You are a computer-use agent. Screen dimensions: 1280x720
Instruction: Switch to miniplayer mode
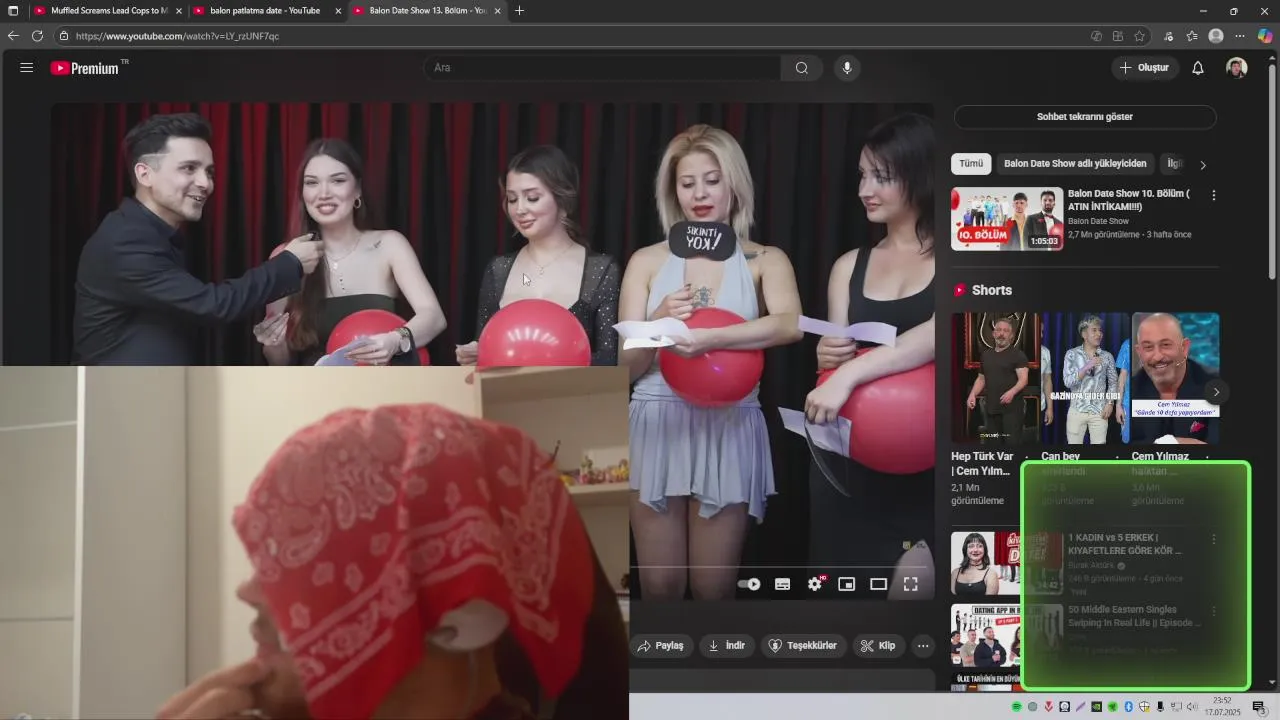(847, 584)
